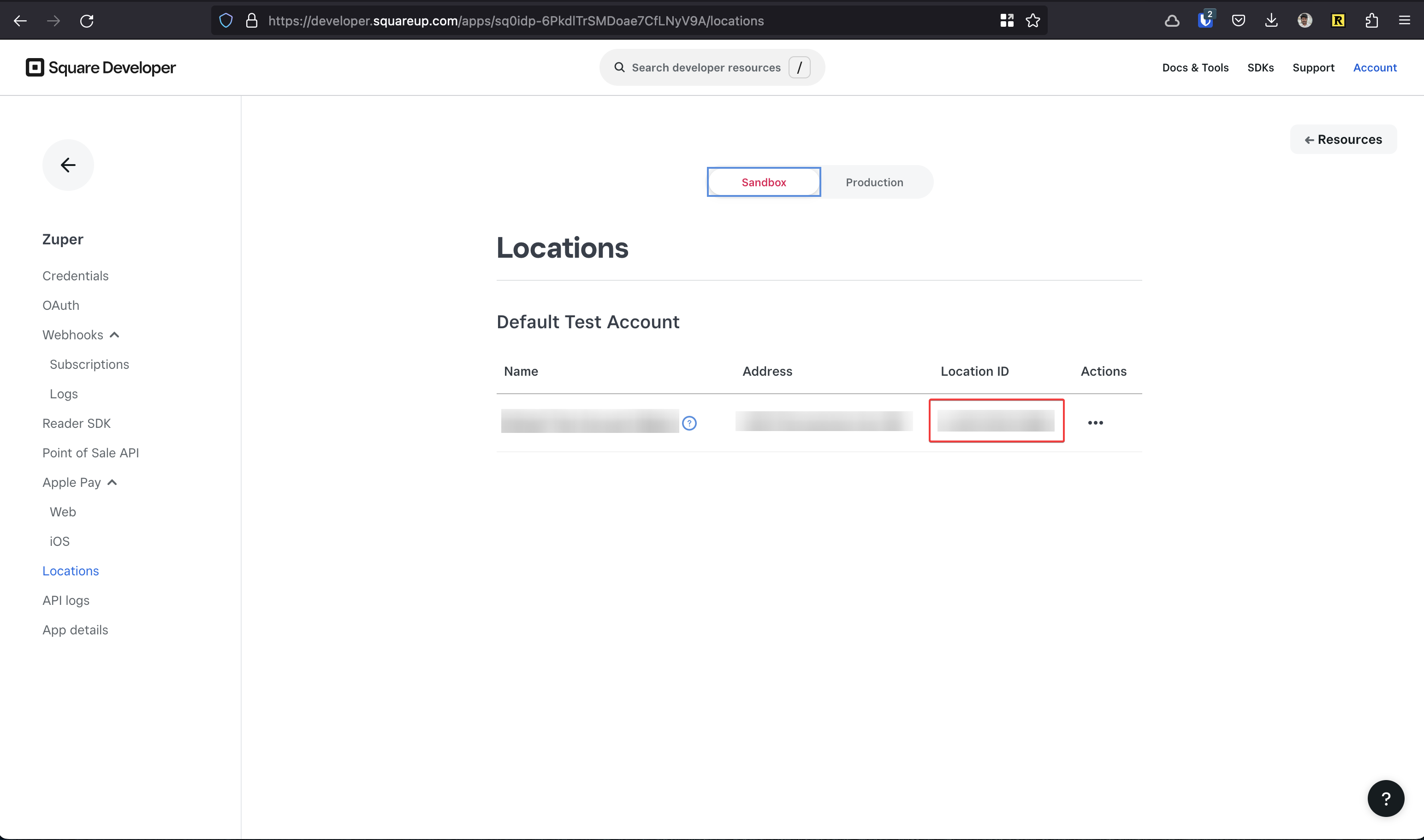Go to Credentials page
The image size is (1424, 840).
(x=75, y=276)
